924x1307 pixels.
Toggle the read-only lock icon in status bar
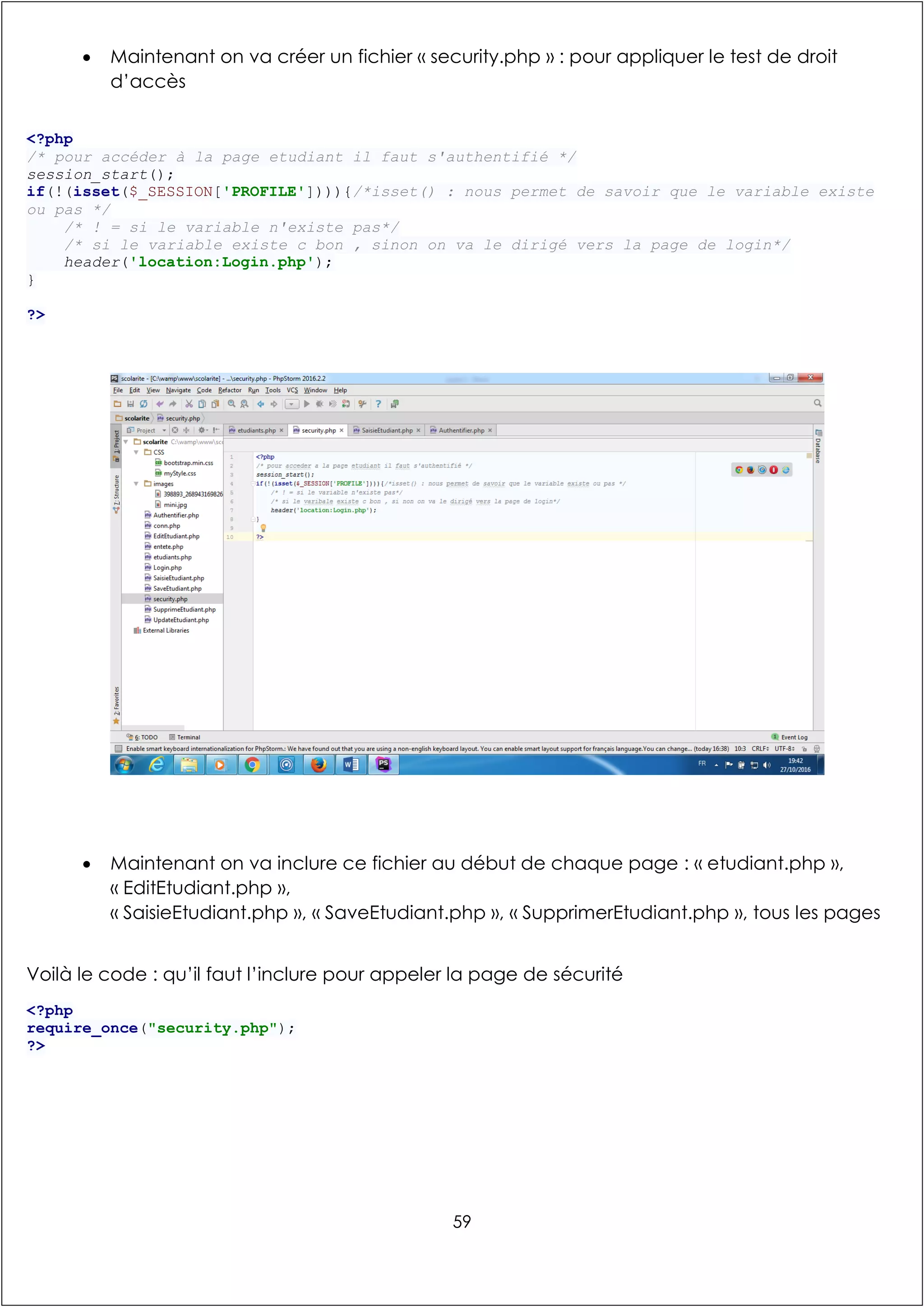point(804,749)
